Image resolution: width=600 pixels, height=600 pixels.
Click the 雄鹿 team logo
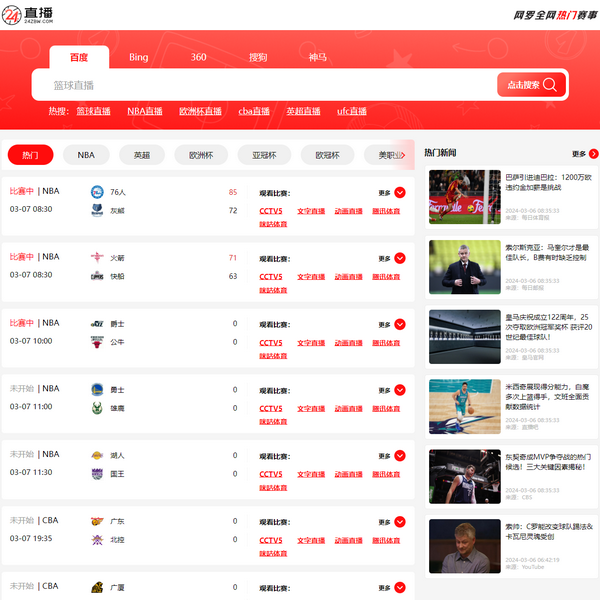point(97,407)
